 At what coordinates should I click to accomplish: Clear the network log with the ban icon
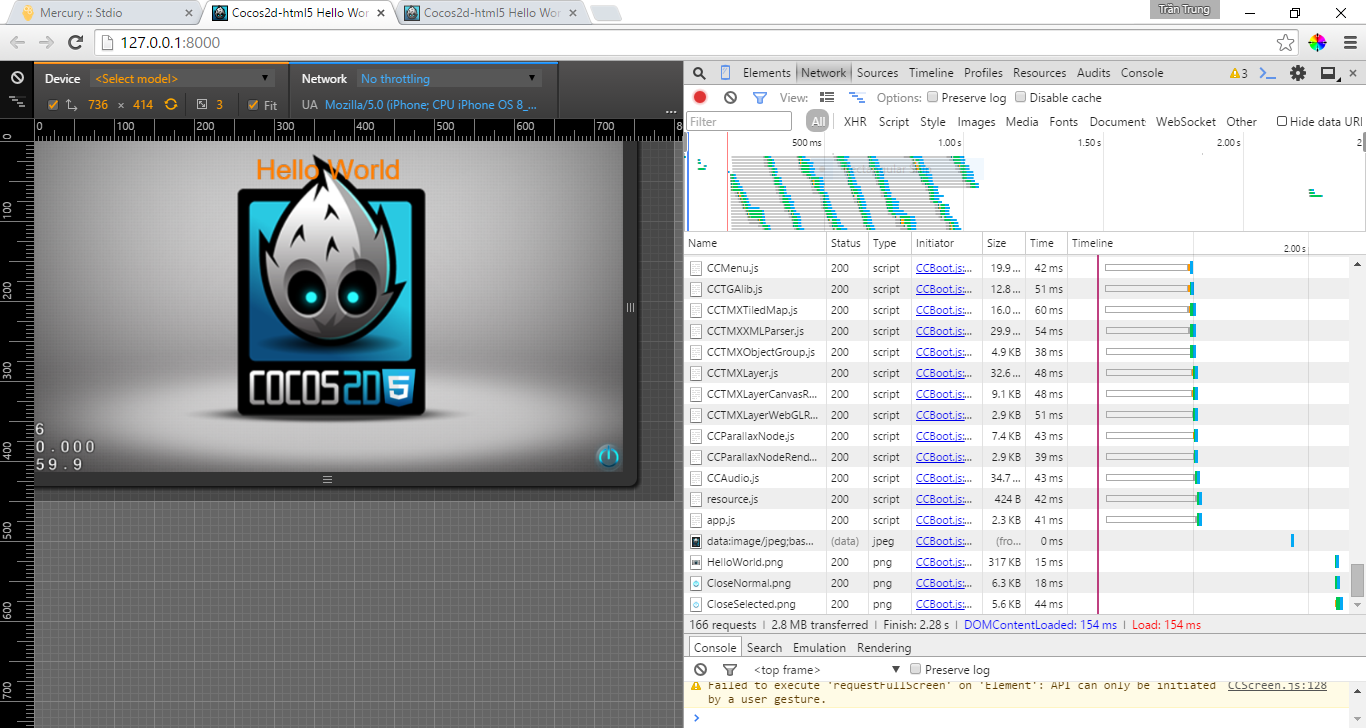click(x=730, y=97)
